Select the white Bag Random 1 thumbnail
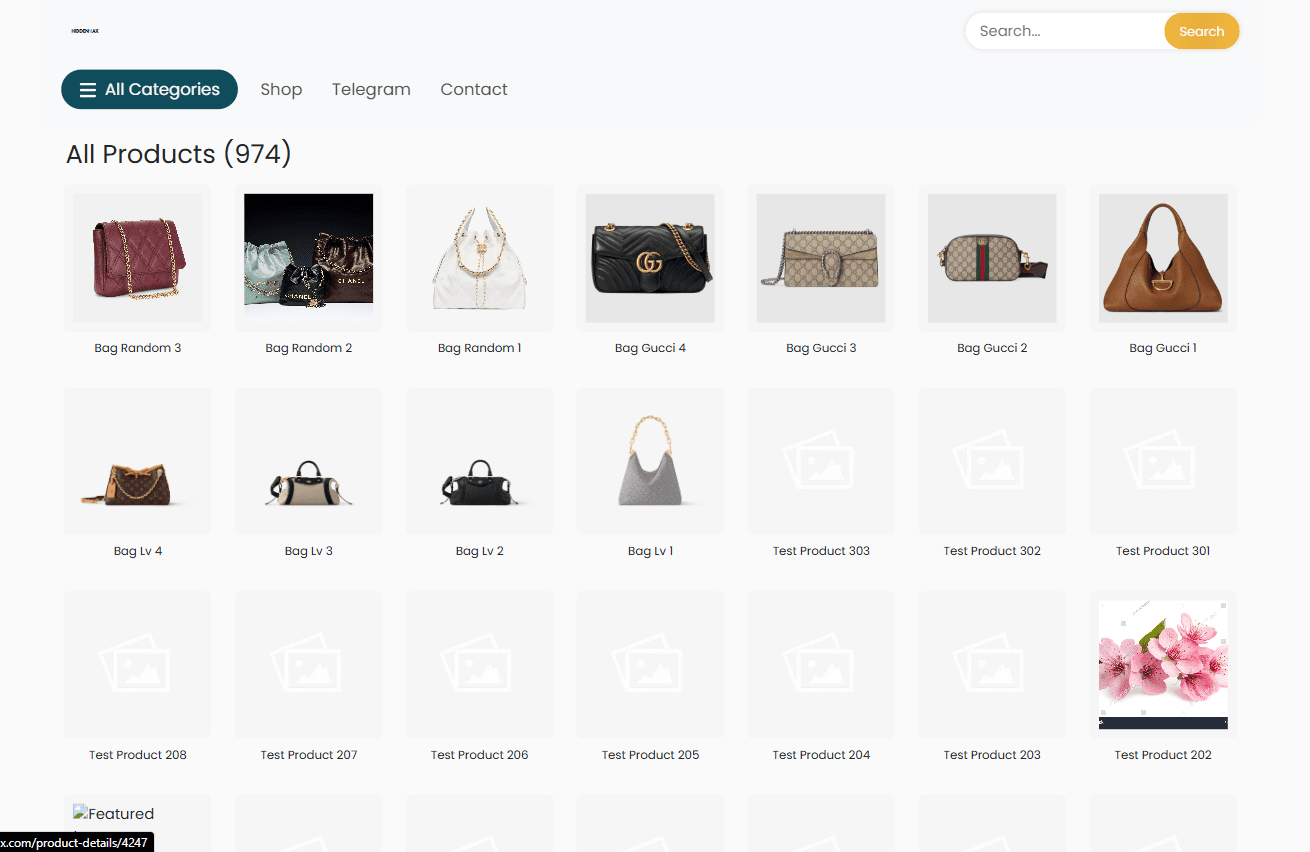 coord(480,258)
